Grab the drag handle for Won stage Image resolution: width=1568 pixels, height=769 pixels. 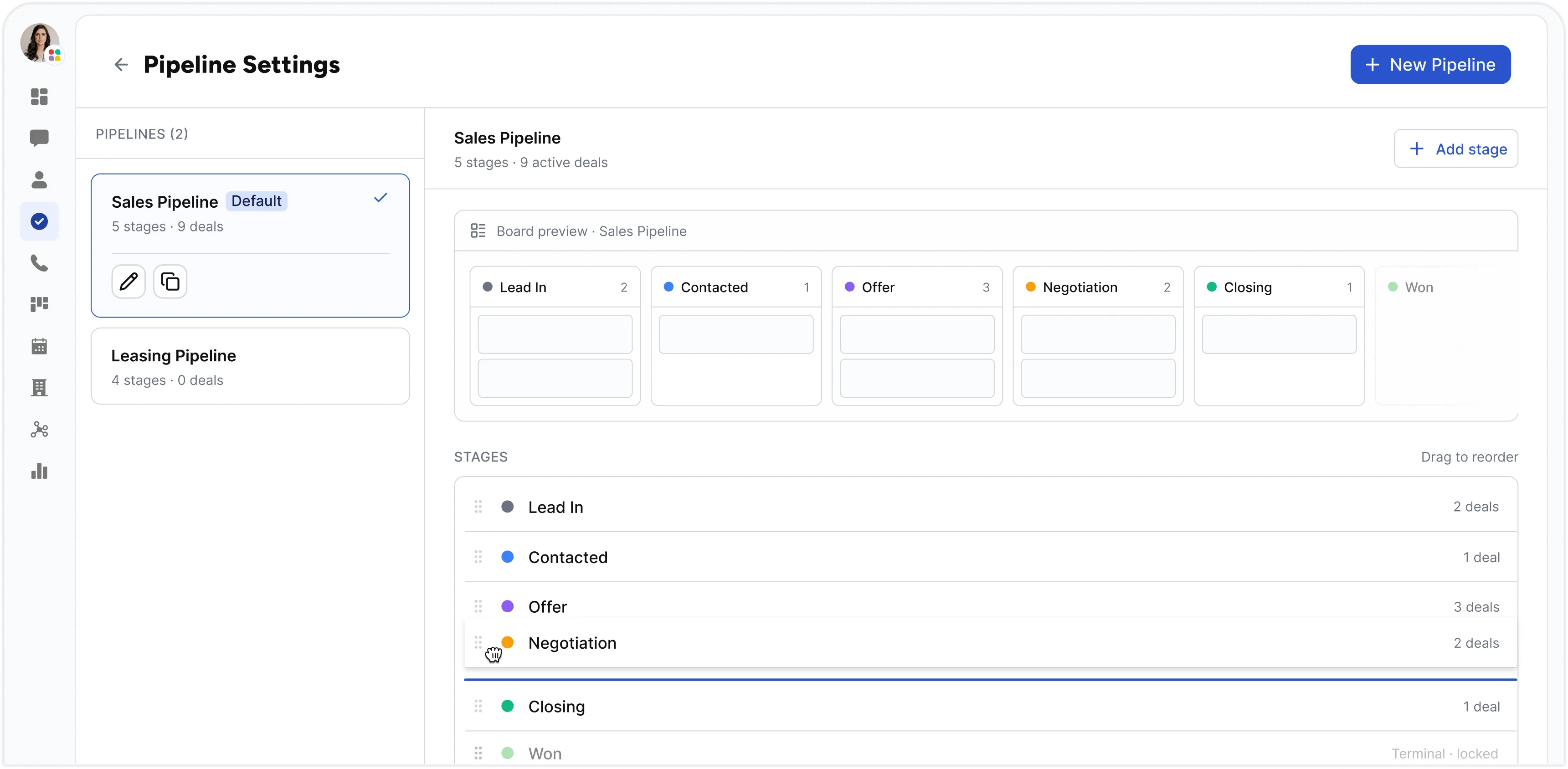tap(478, 753)
